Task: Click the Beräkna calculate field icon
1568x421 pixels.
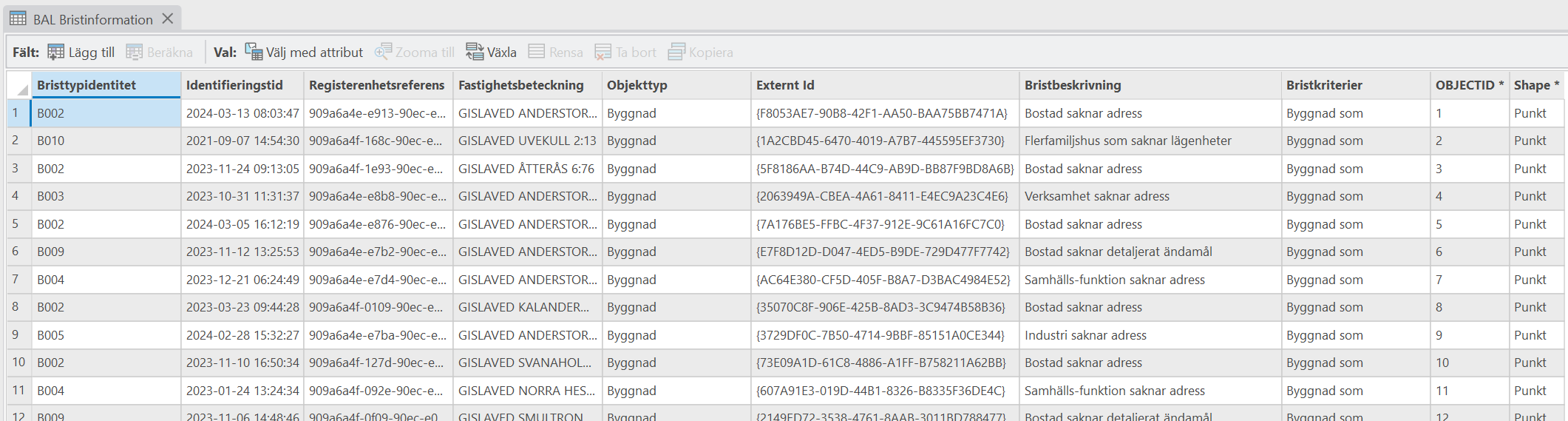Action: [135, 52]
